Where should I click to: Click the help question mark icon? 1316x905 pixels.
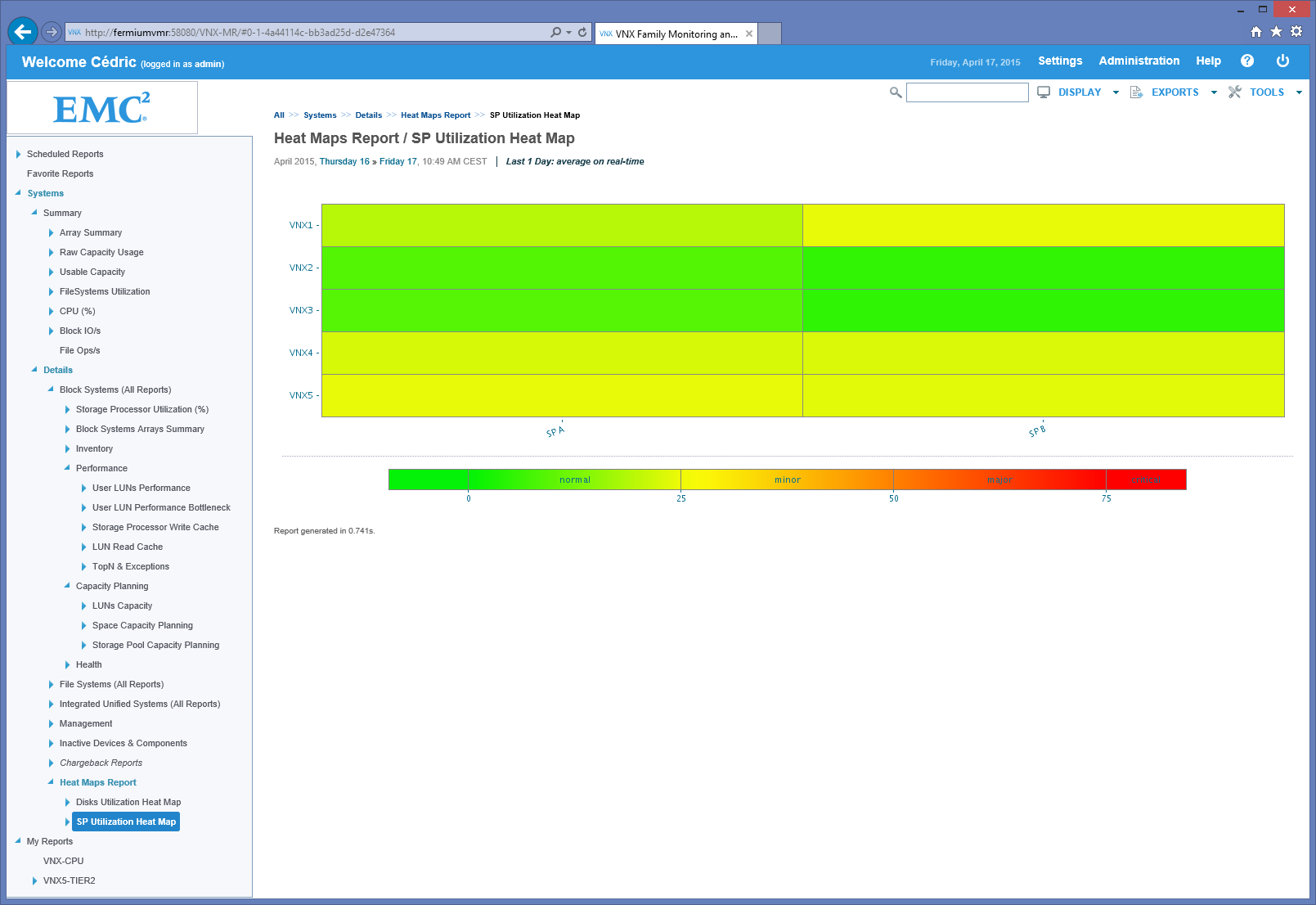tap(1247, 61)
